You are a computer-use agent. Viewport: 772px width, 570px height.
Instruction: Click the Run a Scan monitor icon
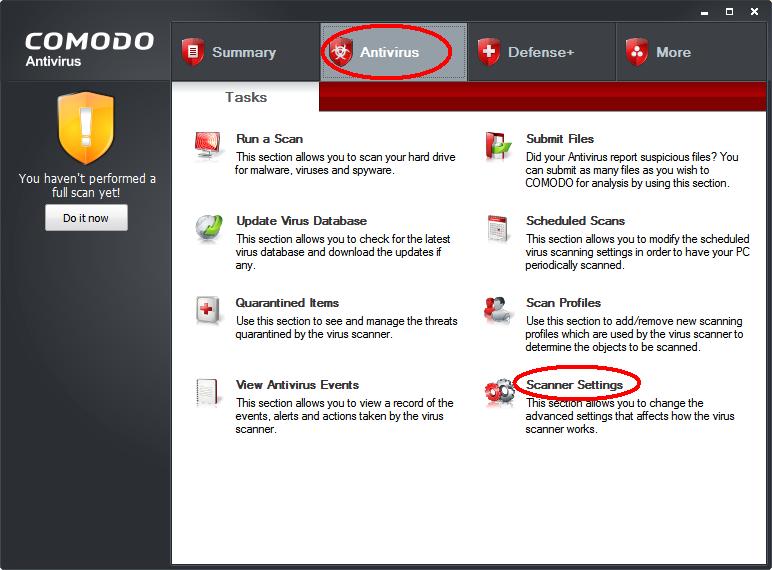209,146
